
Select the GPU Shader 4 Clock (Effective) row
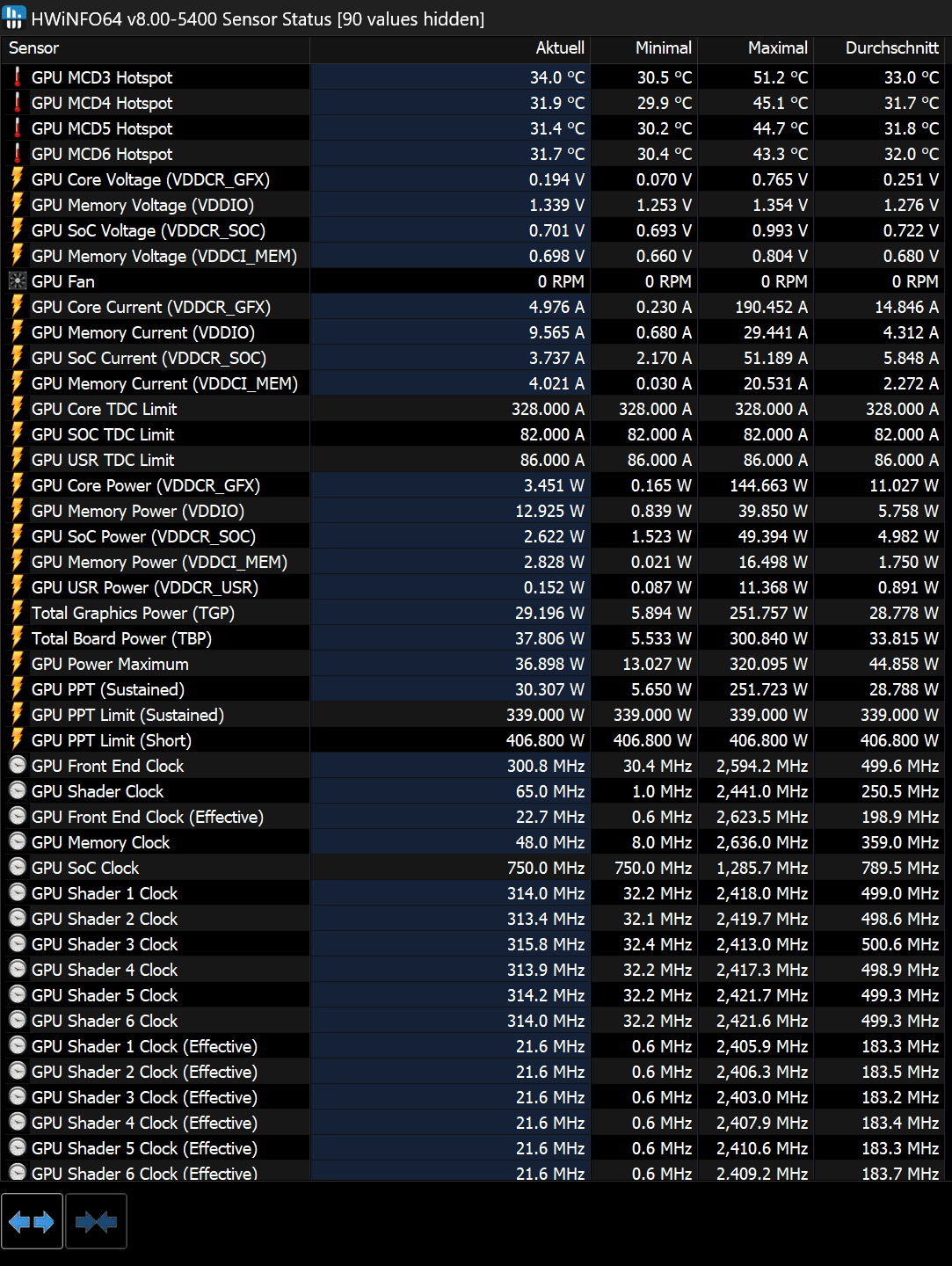click(x=473, y=1123)
